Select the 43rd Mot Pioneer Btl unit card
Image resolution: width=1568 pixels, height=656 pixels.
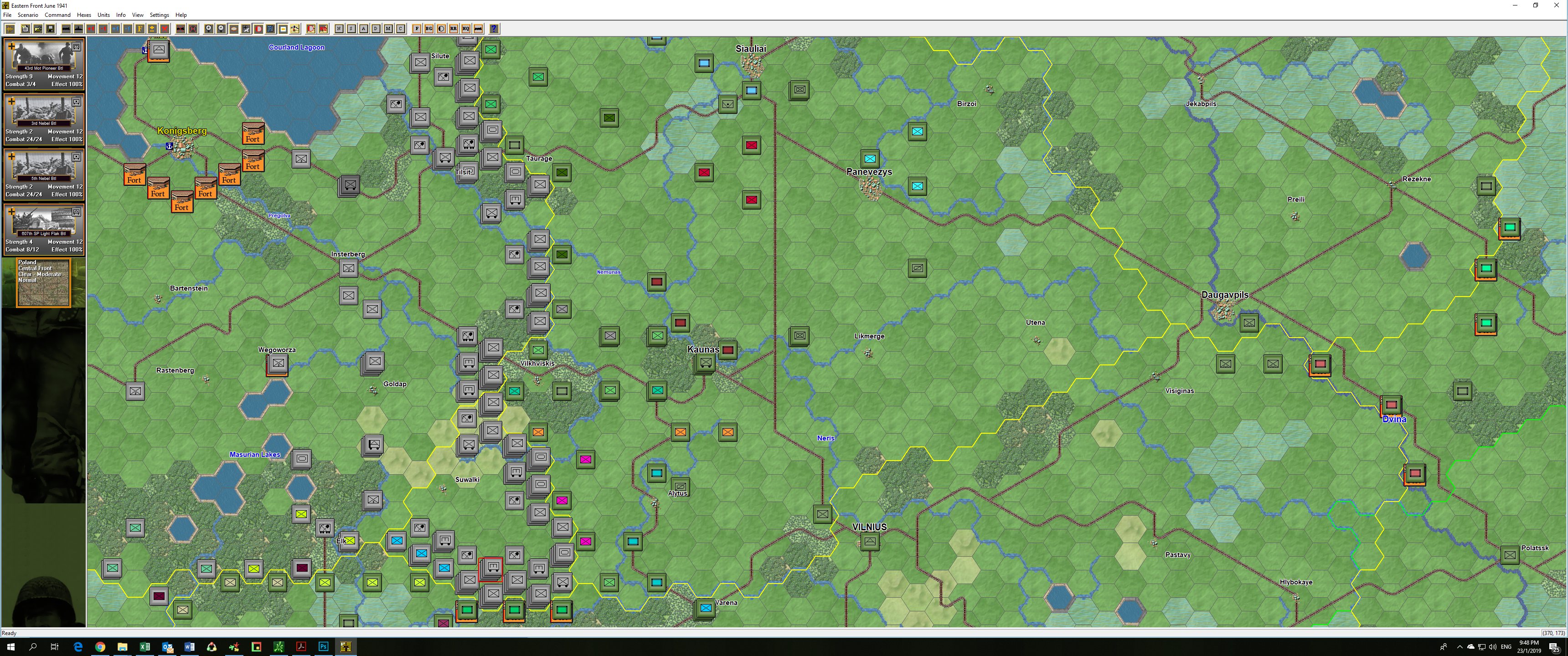[x=44, y=64]
